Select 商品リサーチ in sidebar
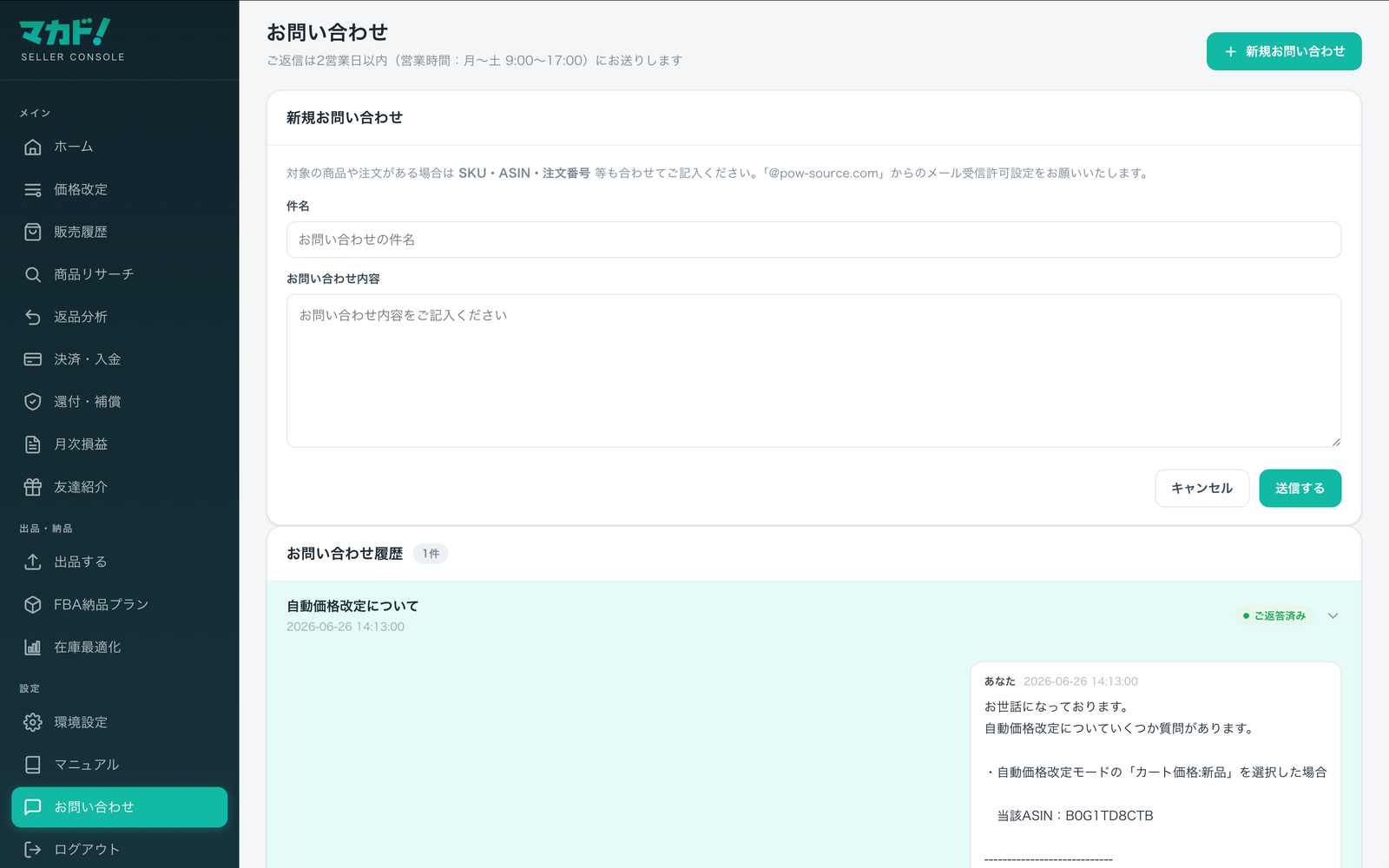Image resolution: width=1389 pixels, height=868 pixels. click(x=120, y=274)
